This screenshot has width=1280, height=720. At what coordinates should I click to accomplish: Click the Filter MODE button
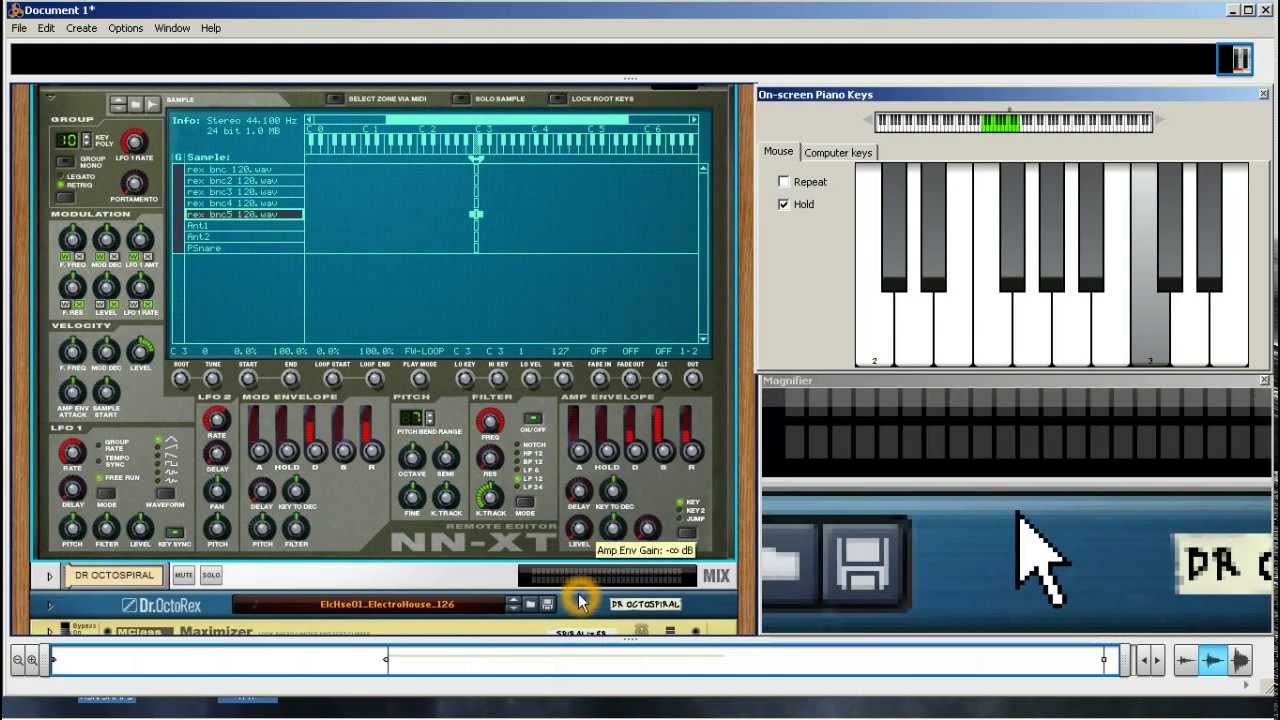point(525,502)
